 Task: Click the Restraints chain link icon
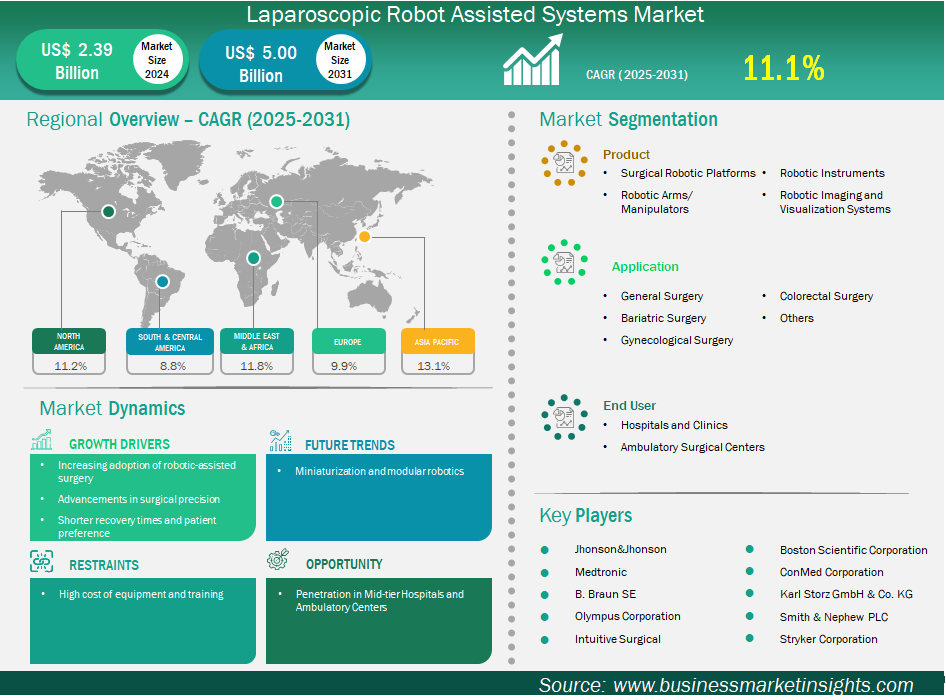click(x=42, y=561)
